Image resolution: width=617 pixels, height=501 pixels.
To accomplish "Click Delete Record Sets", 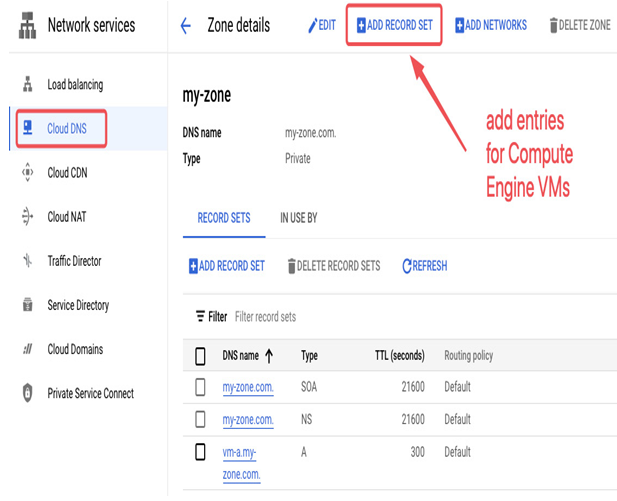I will (x=334, y=266).
